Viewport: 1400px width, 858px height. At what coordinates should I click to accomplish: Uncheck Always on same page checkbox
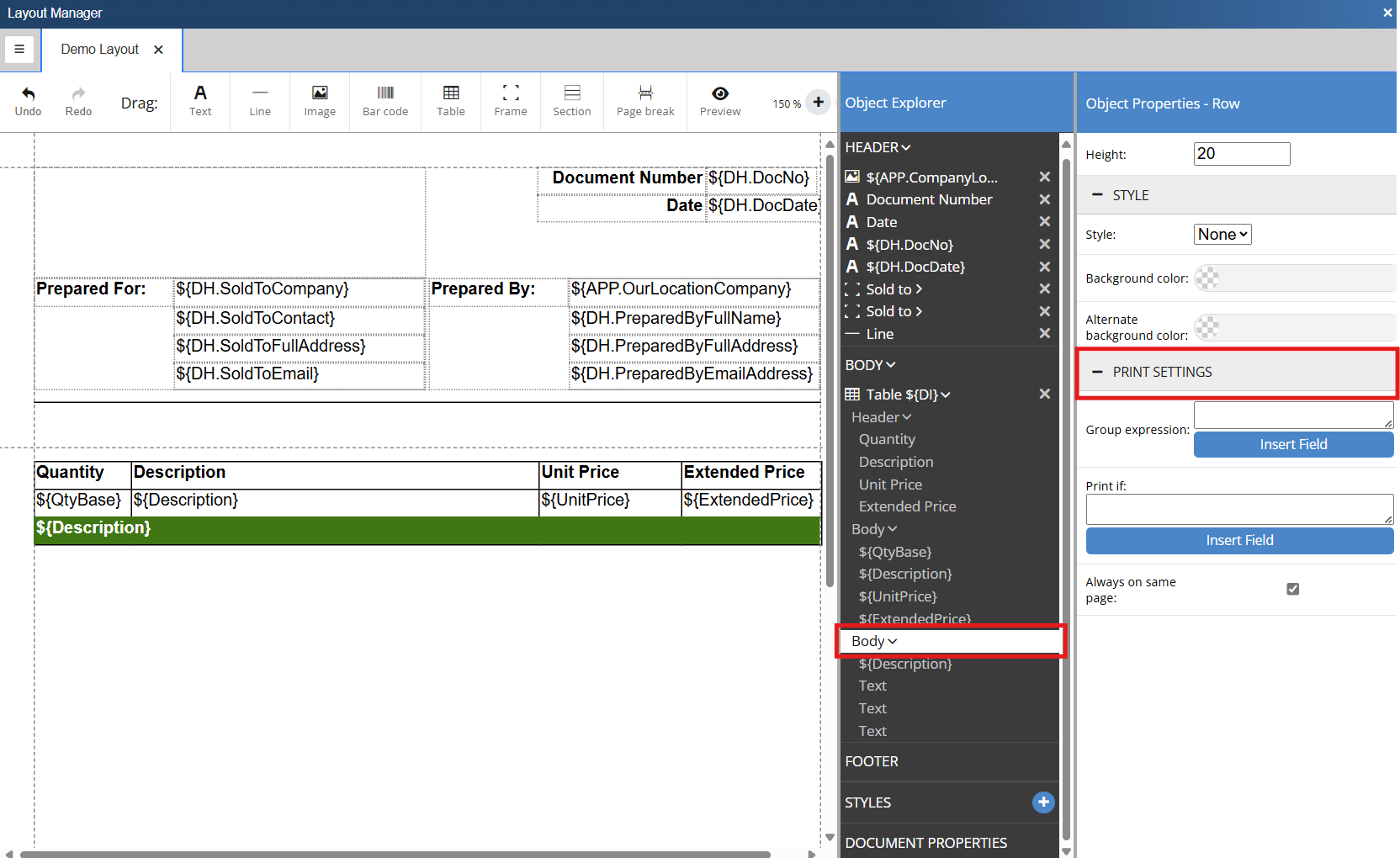[x=1293, y=589]
